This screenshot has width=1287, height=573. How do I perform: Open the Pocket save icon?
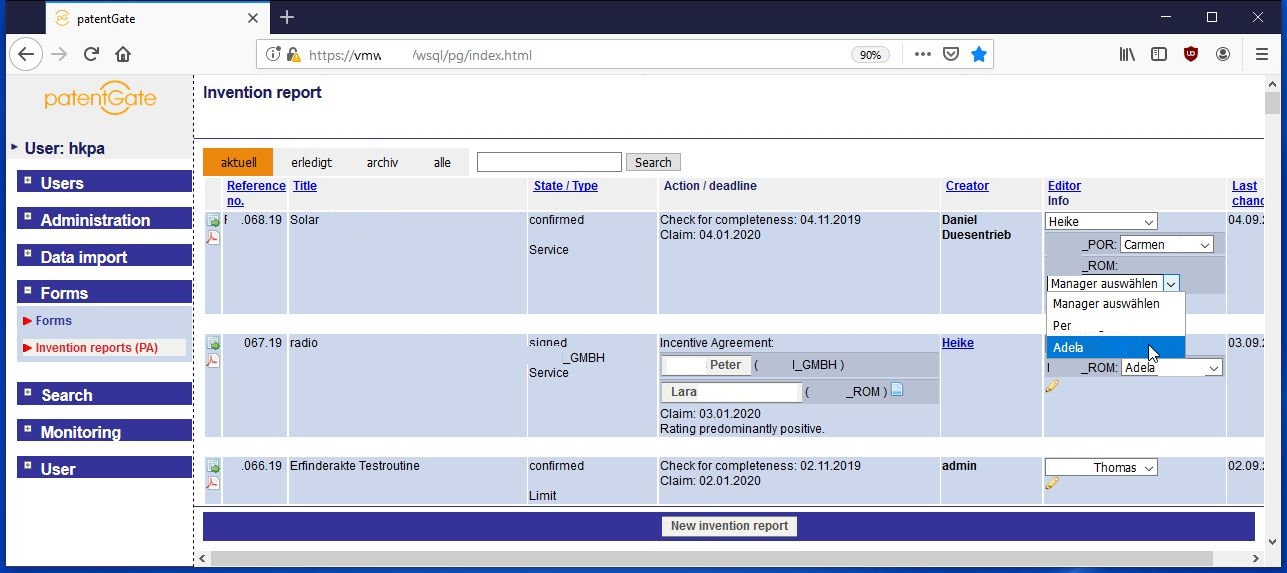952,54
